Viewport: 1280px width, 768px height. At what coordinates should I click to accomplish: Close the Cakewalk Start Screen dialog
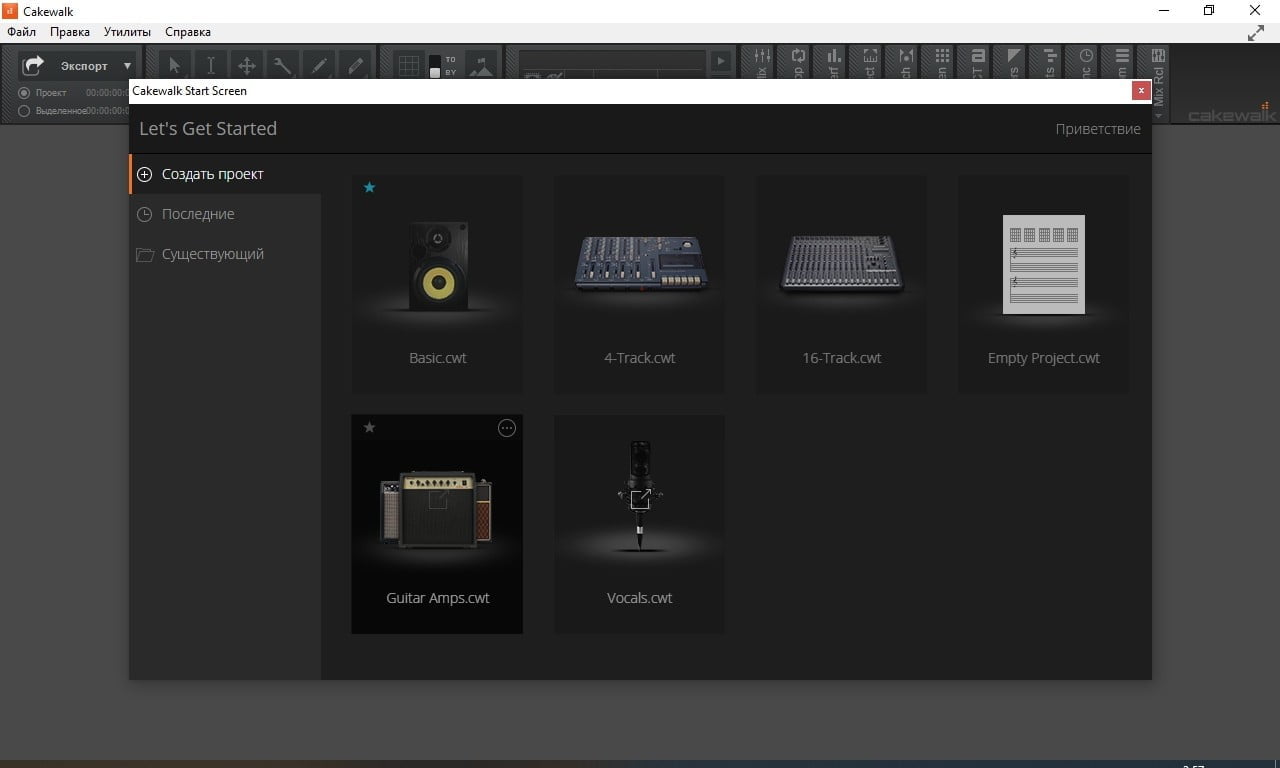point(1140,91)
